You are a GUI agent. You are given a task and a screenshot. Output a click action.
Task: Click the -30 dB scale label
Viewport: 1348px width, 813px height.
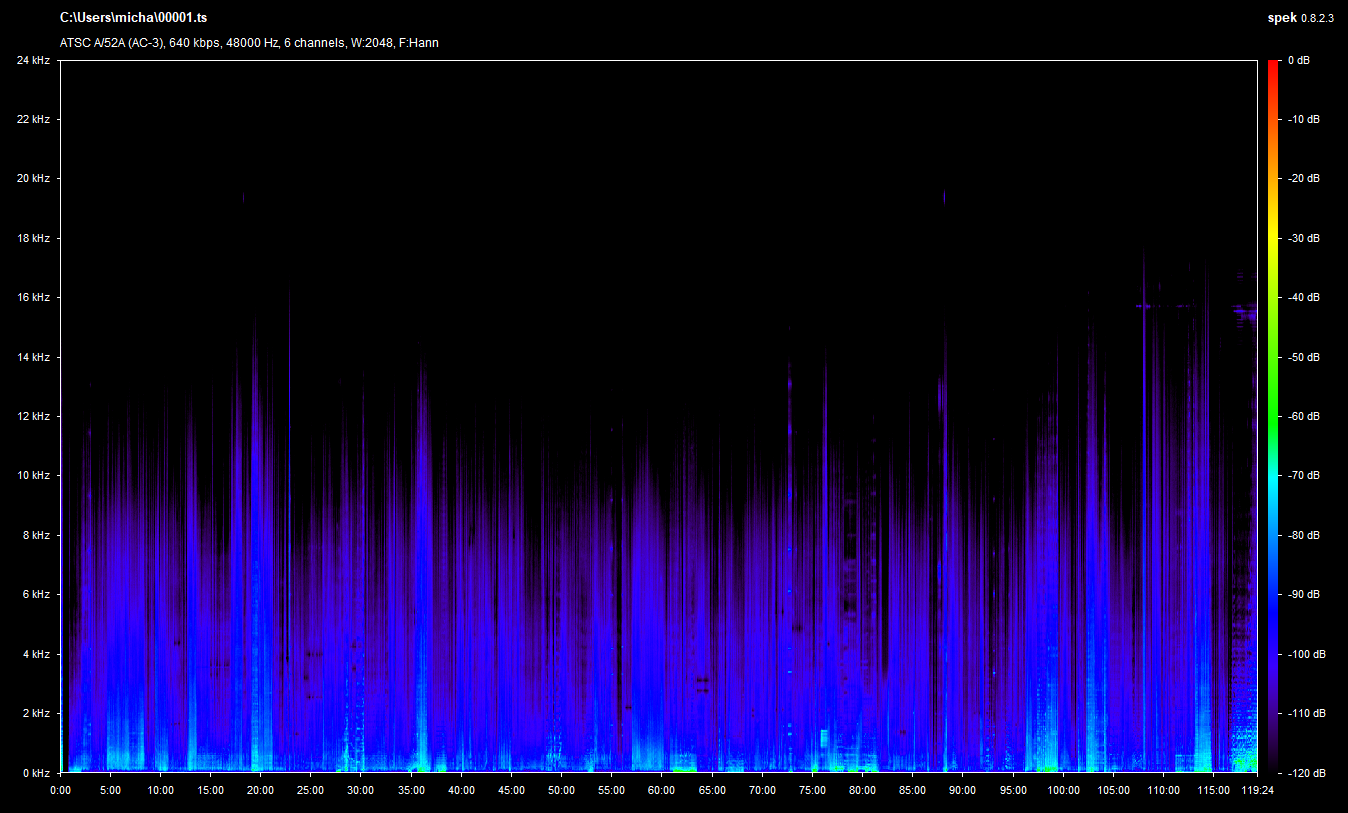(x=1303, y=238)
